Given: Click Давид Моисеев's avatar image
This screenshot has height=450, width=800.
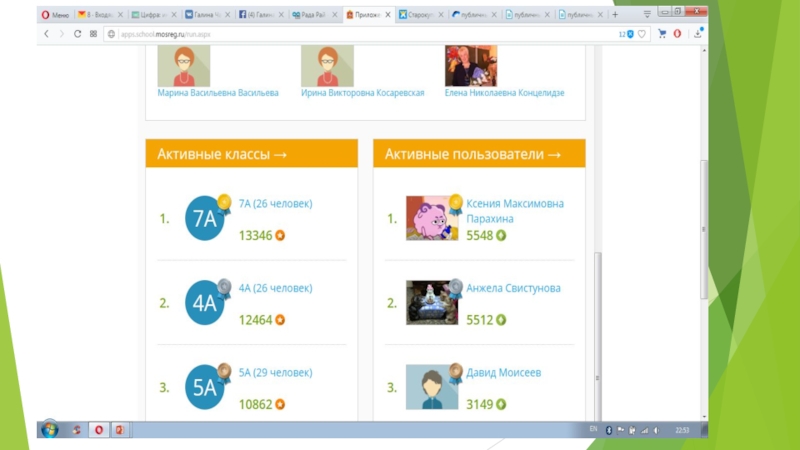Looking at the screenshot, I should coord(432,387).
